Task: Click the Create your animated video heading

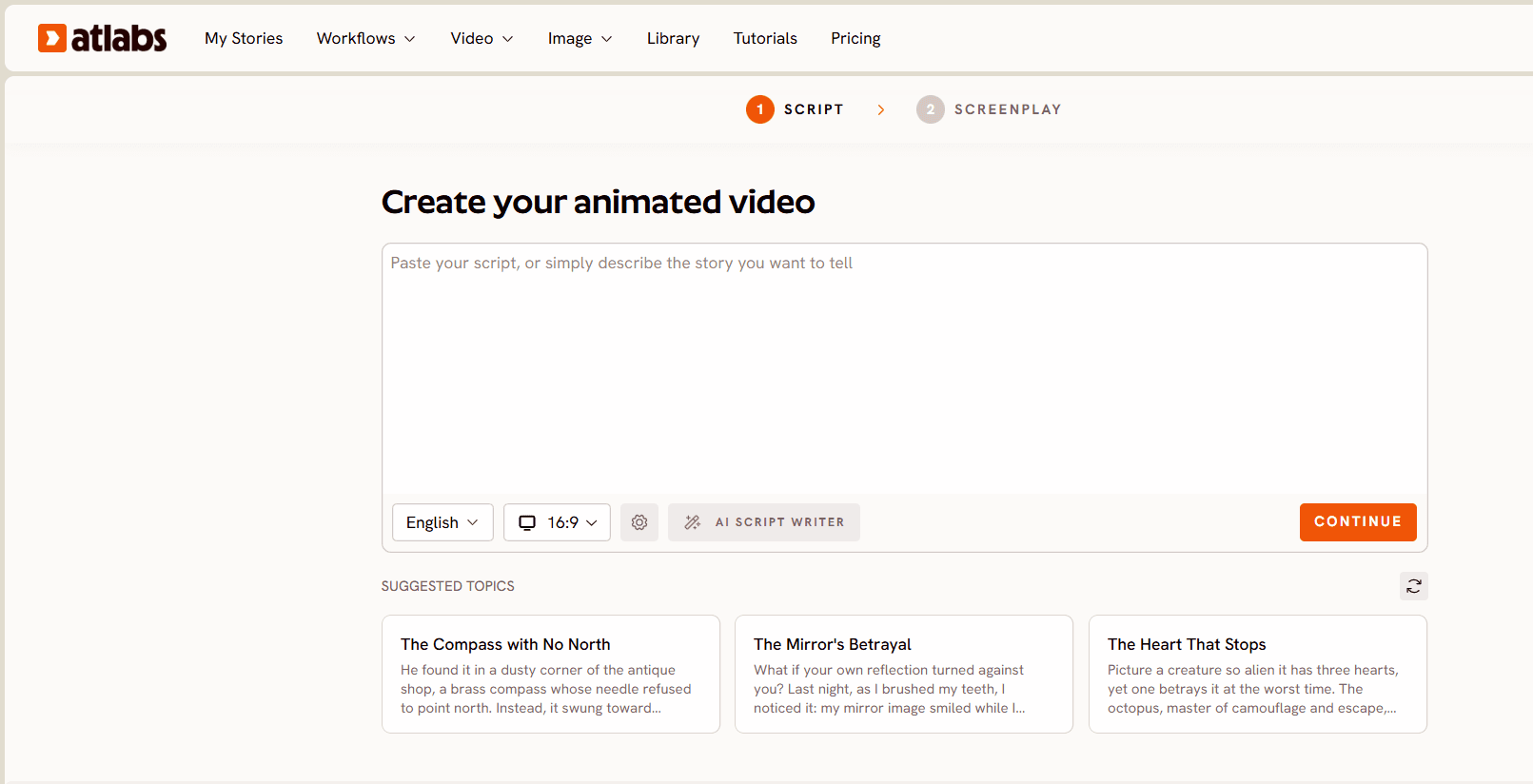Action: (x=599, y=203)
